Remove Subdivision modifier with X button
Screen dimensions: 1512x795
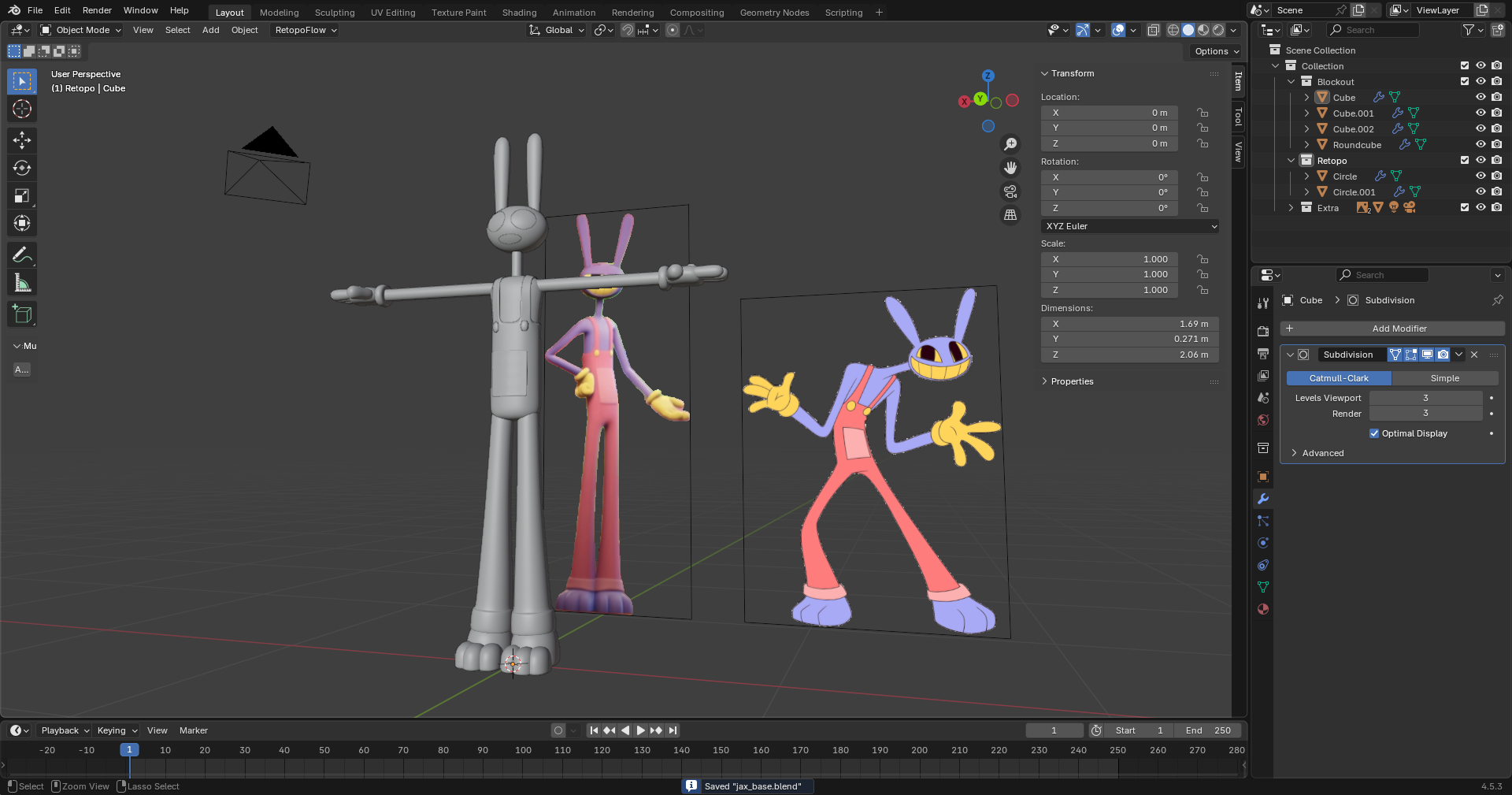click(x=1474, y=355)
